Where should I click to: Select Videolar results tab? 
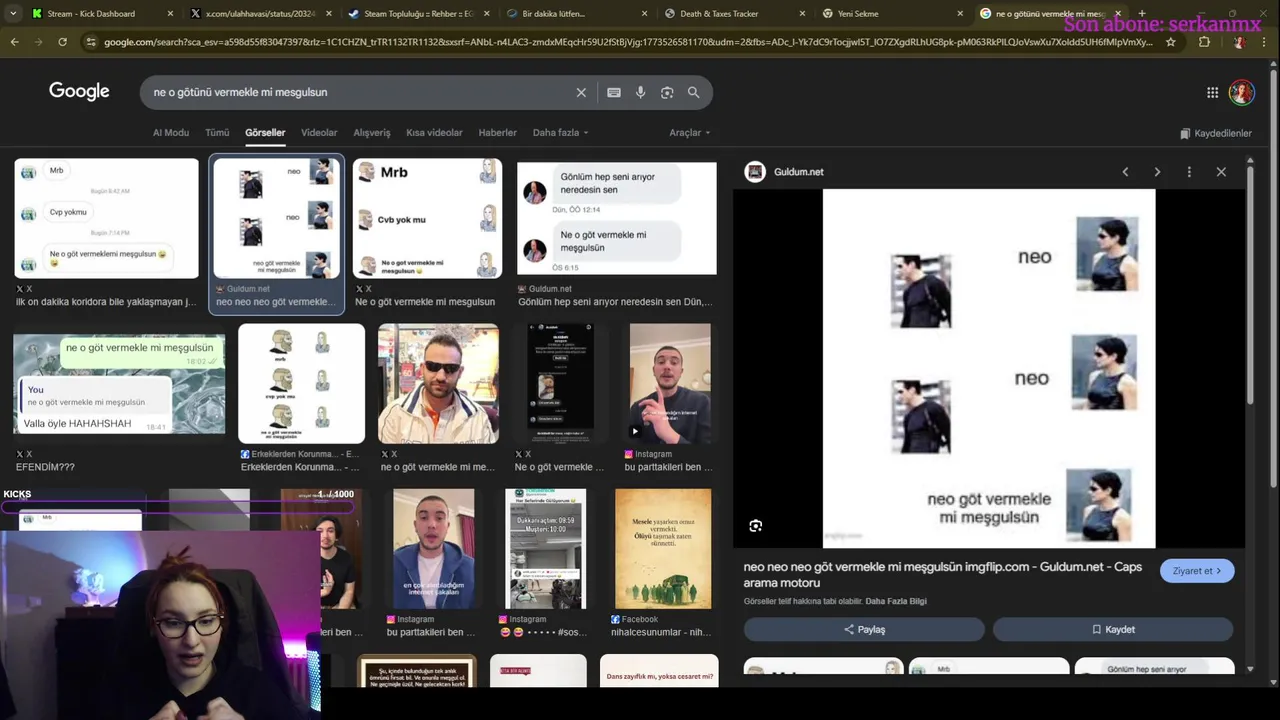[x=319, y=133]
